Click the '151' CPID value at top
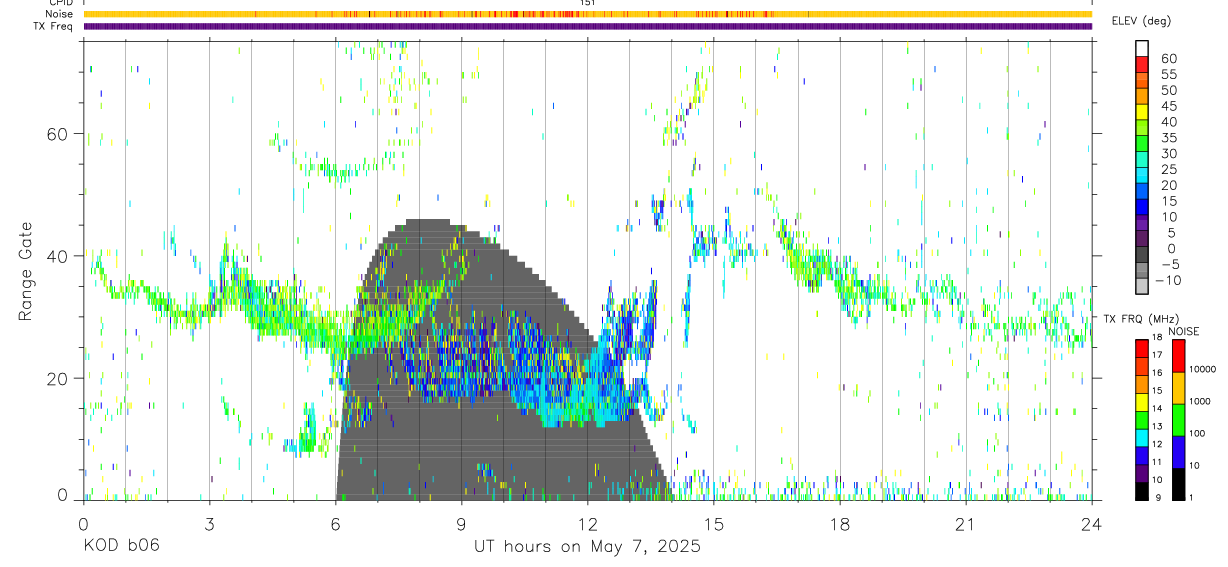The height and width of the screenshot is (567, 1228). [x=588, y=4]
